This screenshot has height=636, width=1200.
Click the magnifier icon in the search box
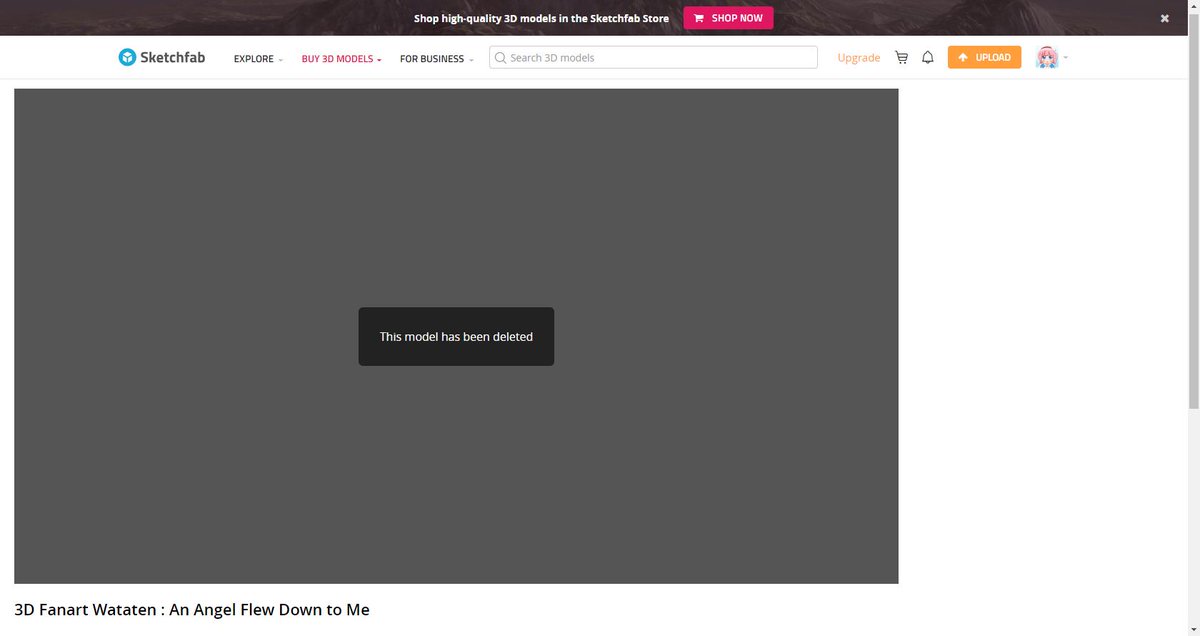tap(500, 58)
